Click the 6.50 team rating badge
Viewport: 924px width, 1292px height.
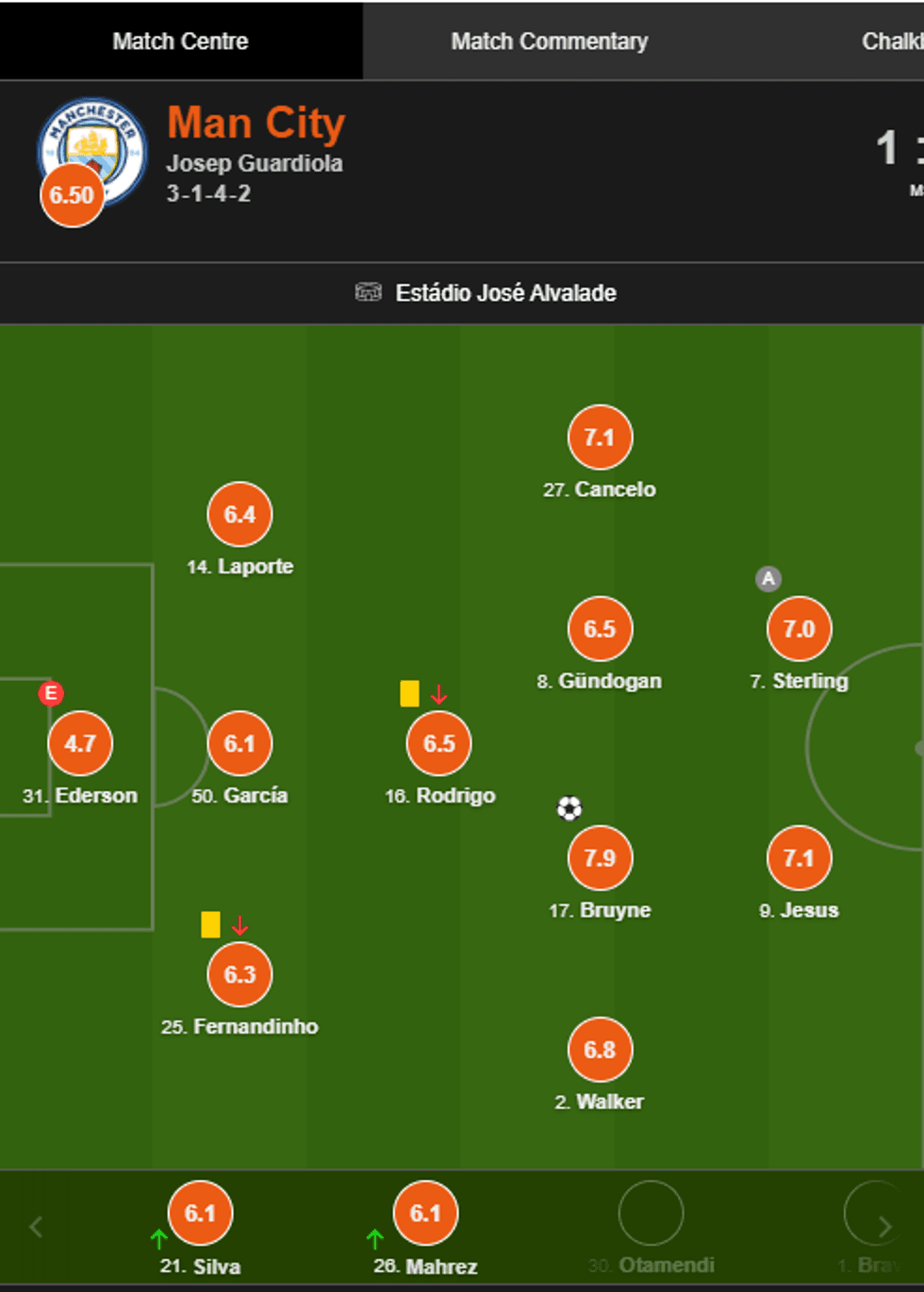pyautogui.click(x=72, y=195)
